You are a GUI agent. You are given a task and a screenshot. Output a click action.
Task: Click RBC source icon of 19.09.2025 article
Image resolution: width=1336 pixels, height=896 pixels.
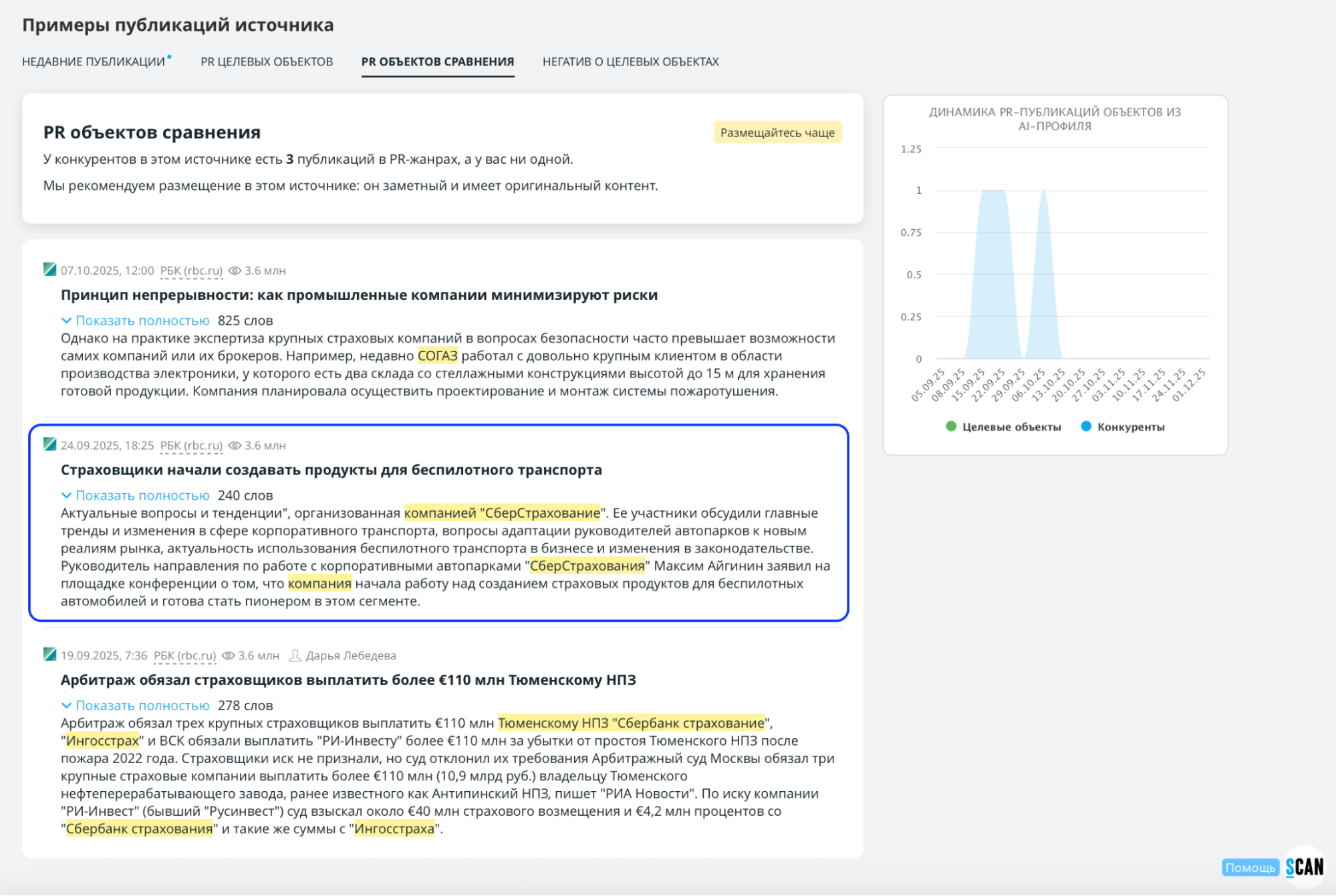(49, 654)
